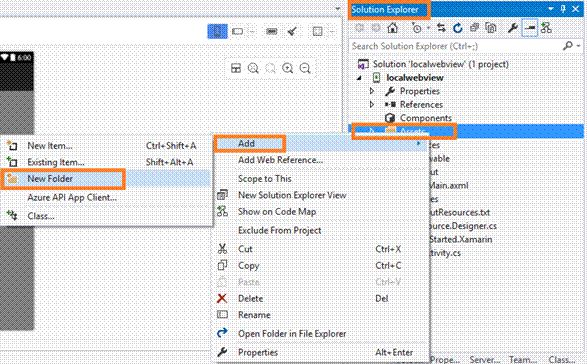This screenshot has height=364, width=587.
Task: Click the landscape device orientation icon
Action: pyautogui.click(x=238, y=31)
